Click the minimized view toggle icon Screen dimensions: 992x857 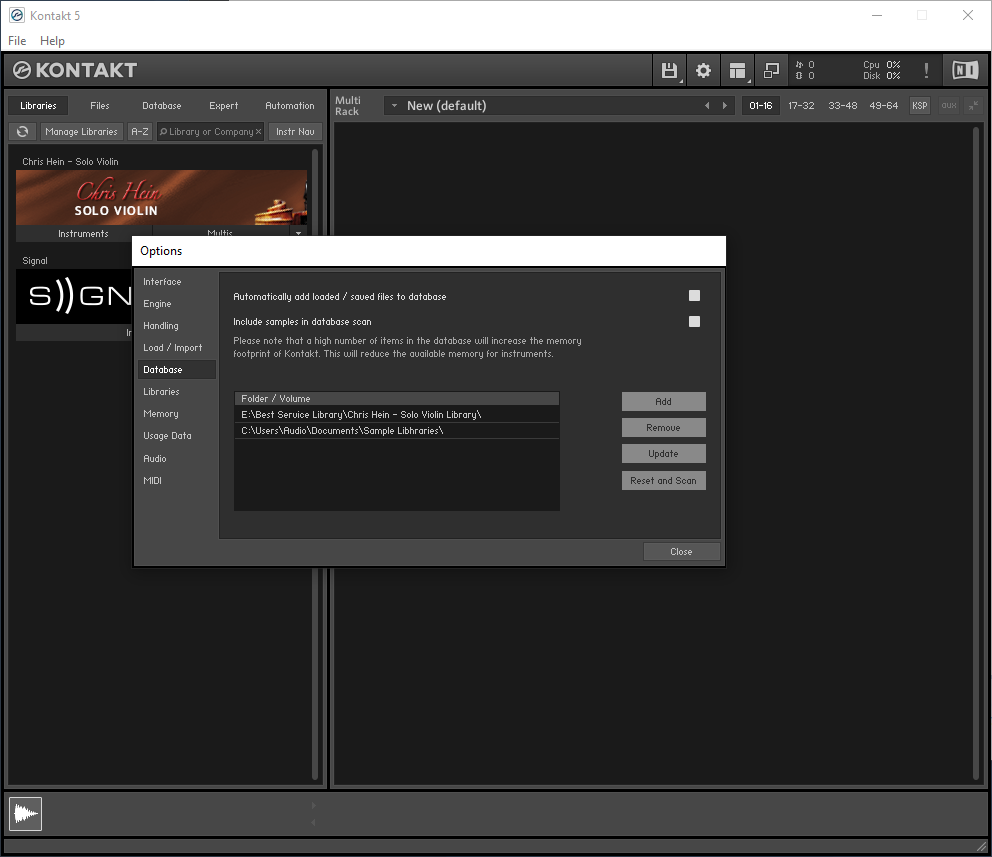(x=771, y=70)
